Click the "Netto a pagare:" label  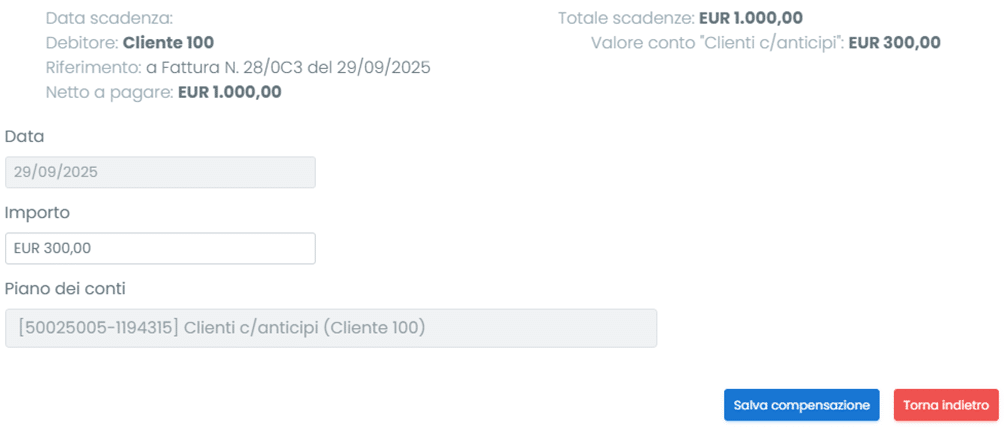tap(109, 93)
